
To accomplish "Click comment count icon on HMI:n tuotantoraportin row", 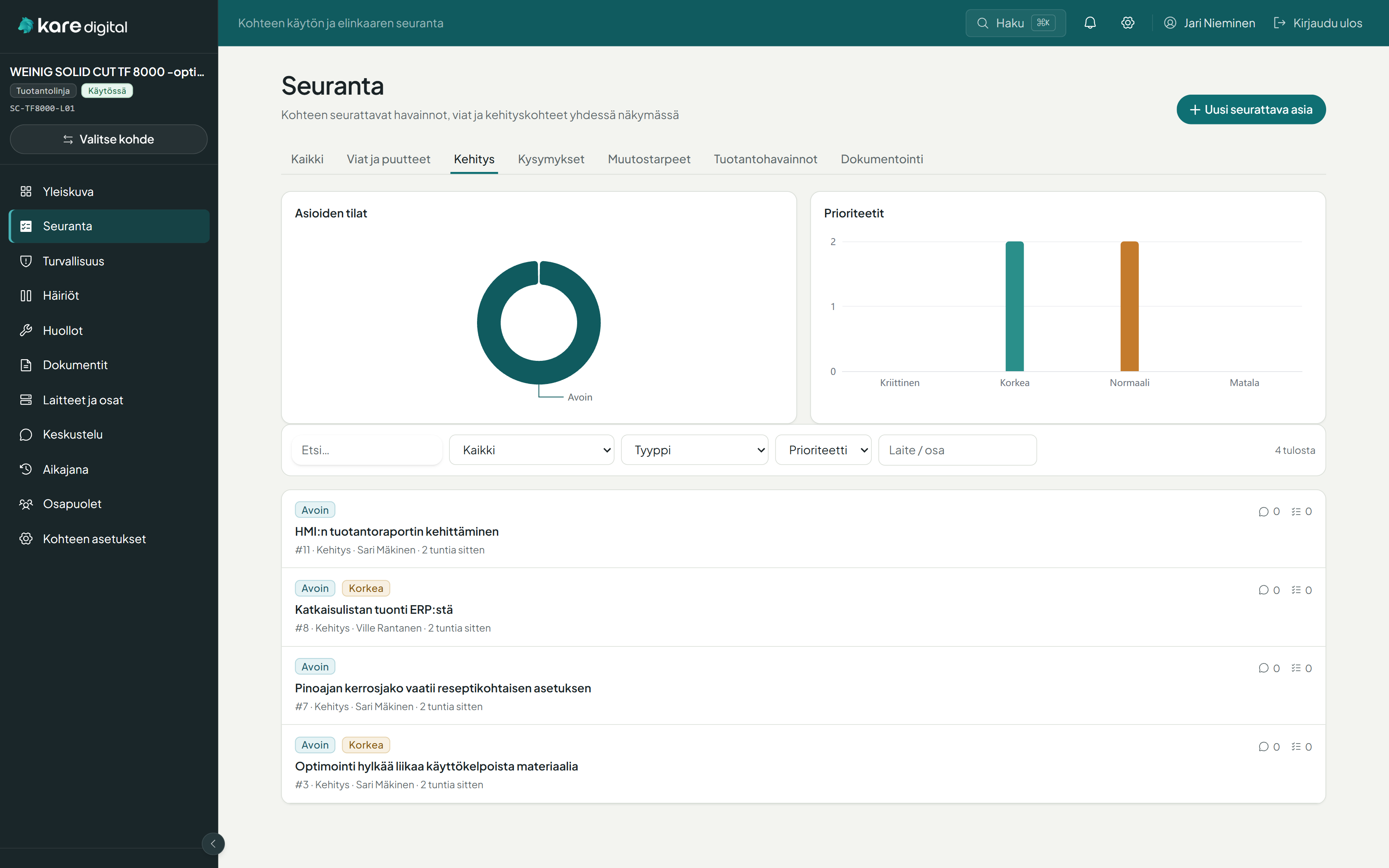I will (1263, 512).
